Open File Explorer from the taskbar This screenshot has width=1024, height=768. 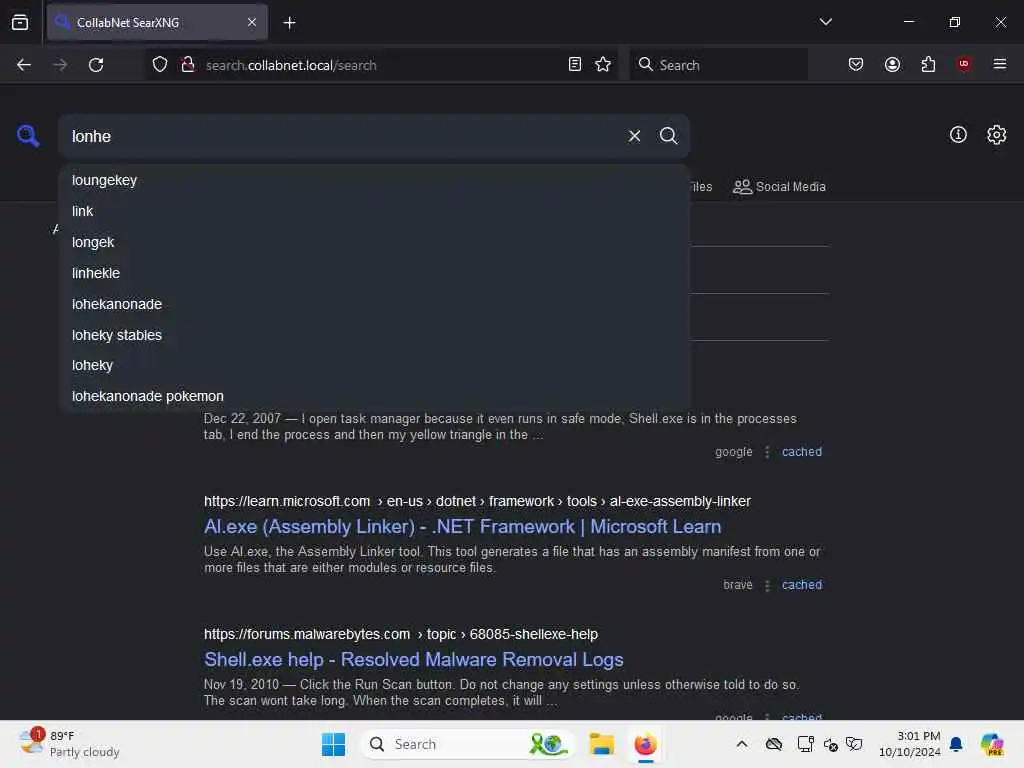pyautogui.click(x=601, y=744)
